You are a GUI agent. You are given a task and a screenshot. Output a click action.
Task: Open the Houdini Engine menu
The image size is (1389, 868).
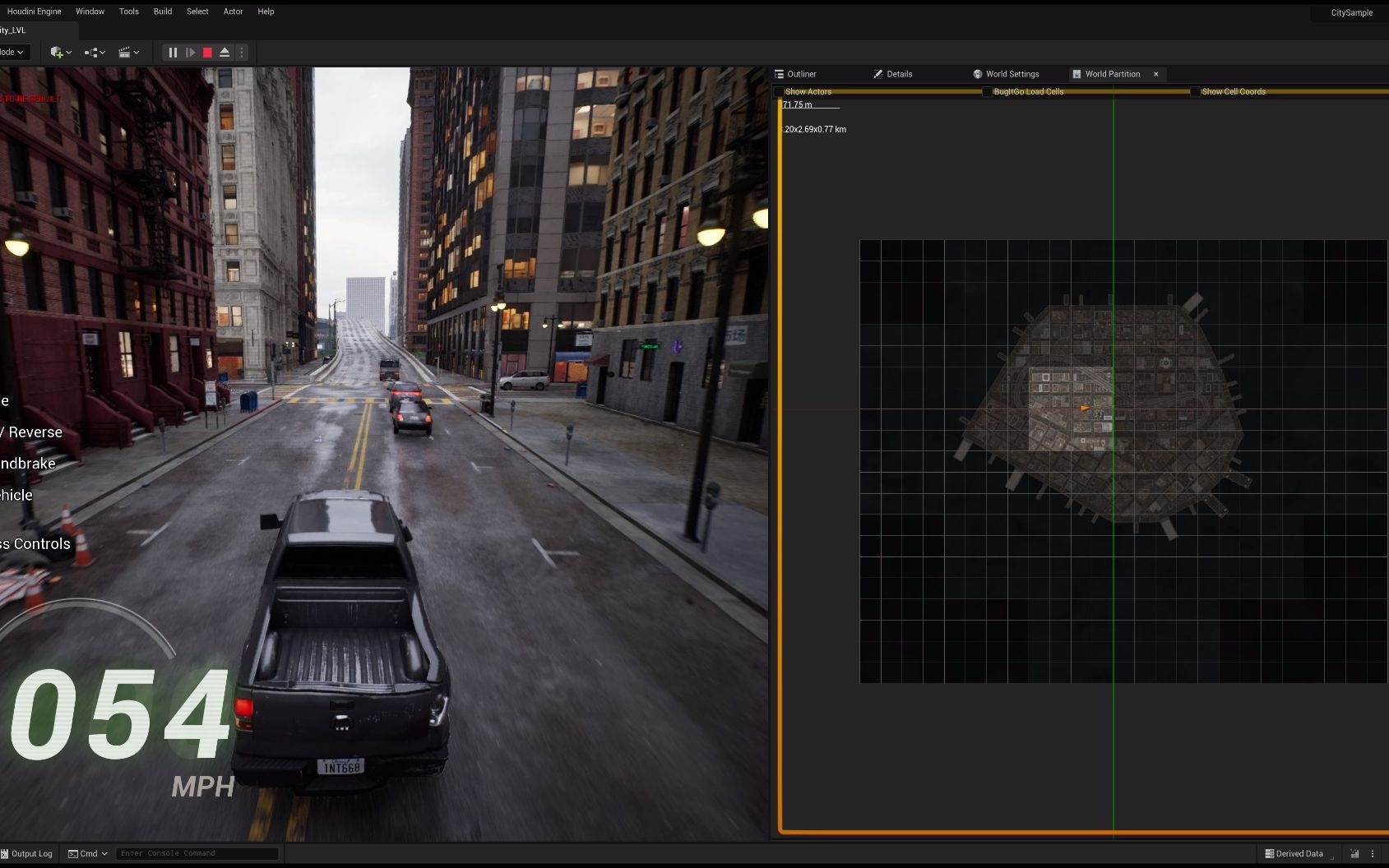tap(35, 12)
